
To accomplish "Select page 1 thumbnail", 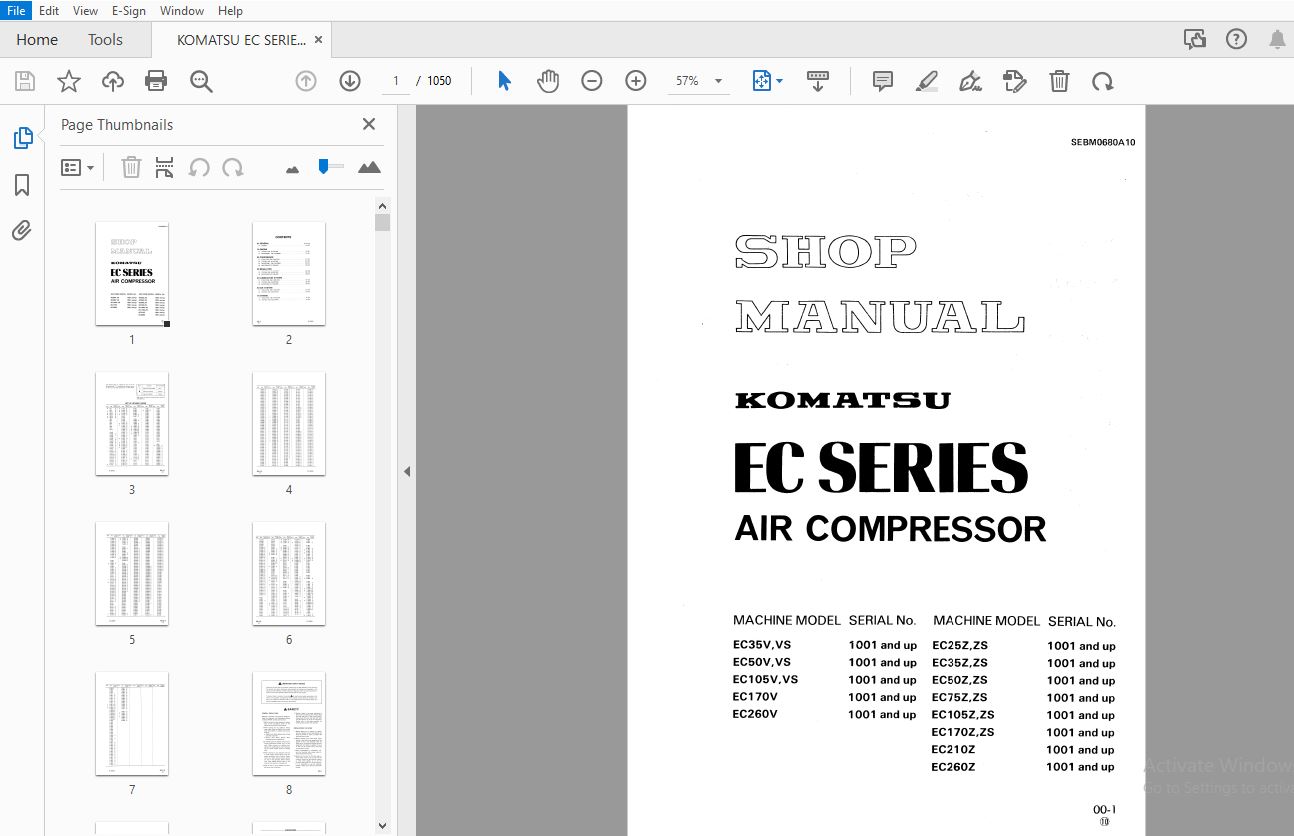I will point(132,274).
